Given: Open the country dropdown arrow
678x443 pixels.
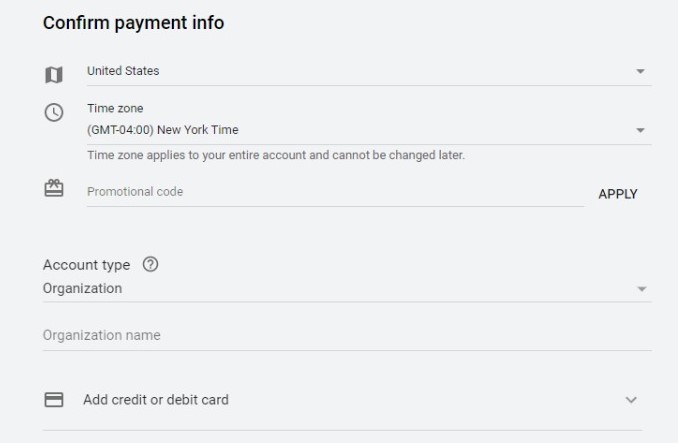Looking at the screenshot, I should point(640,72).
